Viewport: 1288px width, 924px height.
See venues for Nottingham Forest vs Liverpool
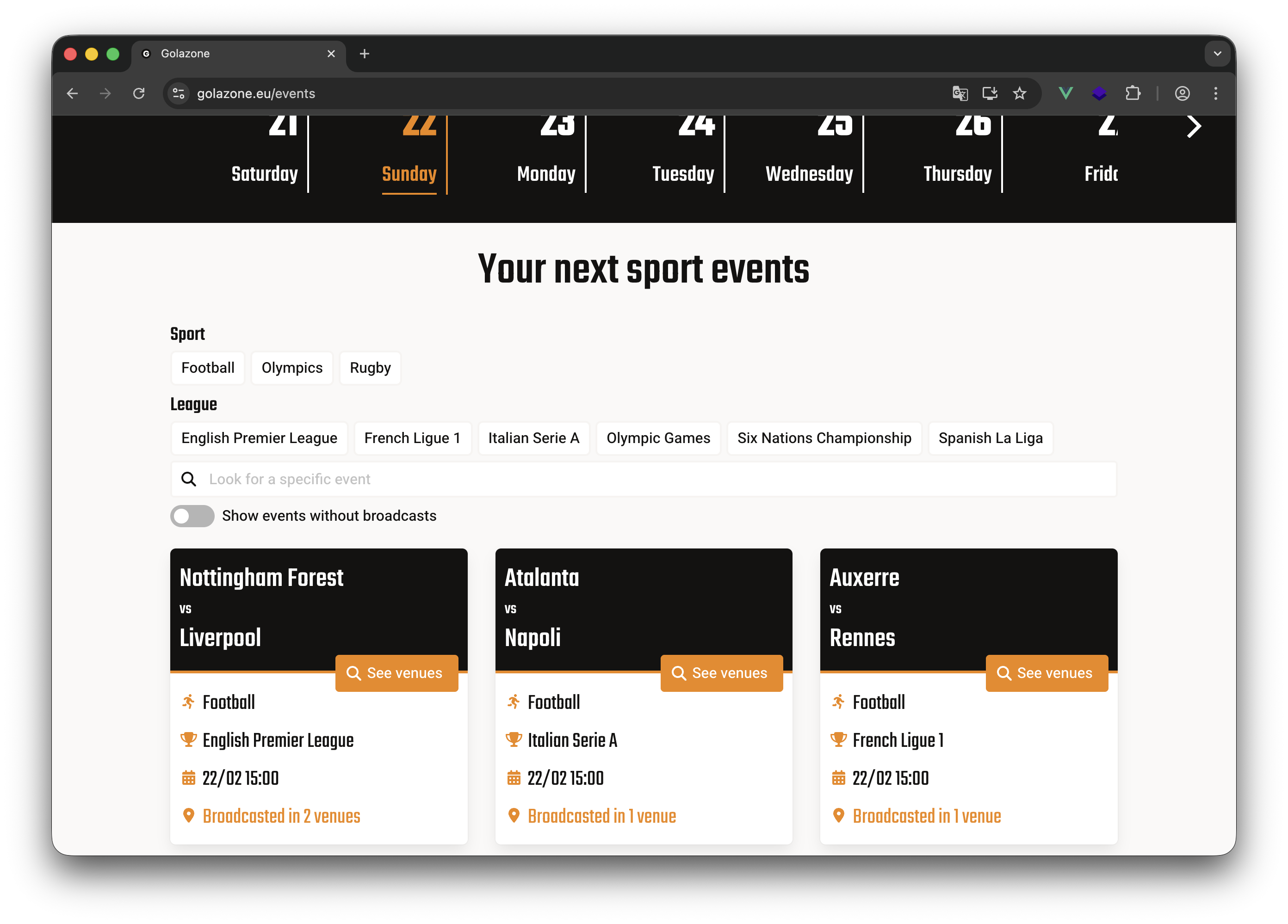(396, 673)
